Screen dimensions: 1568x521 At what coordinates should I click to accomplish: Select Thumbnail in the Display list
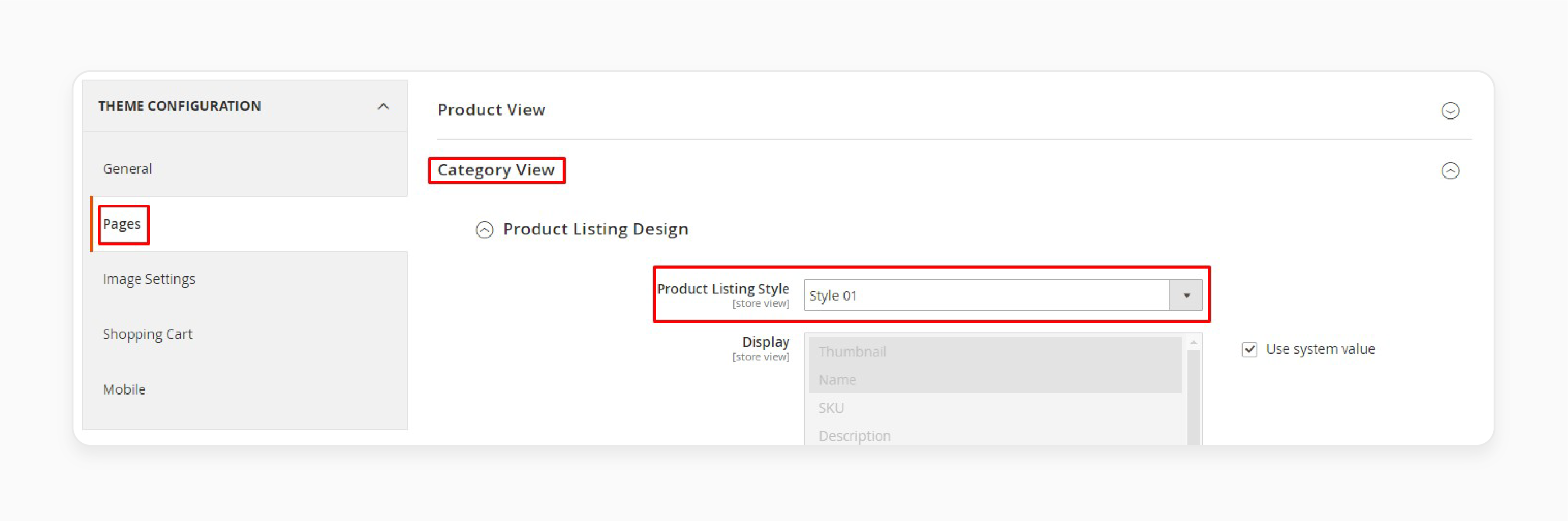click(x=994, y=351)
